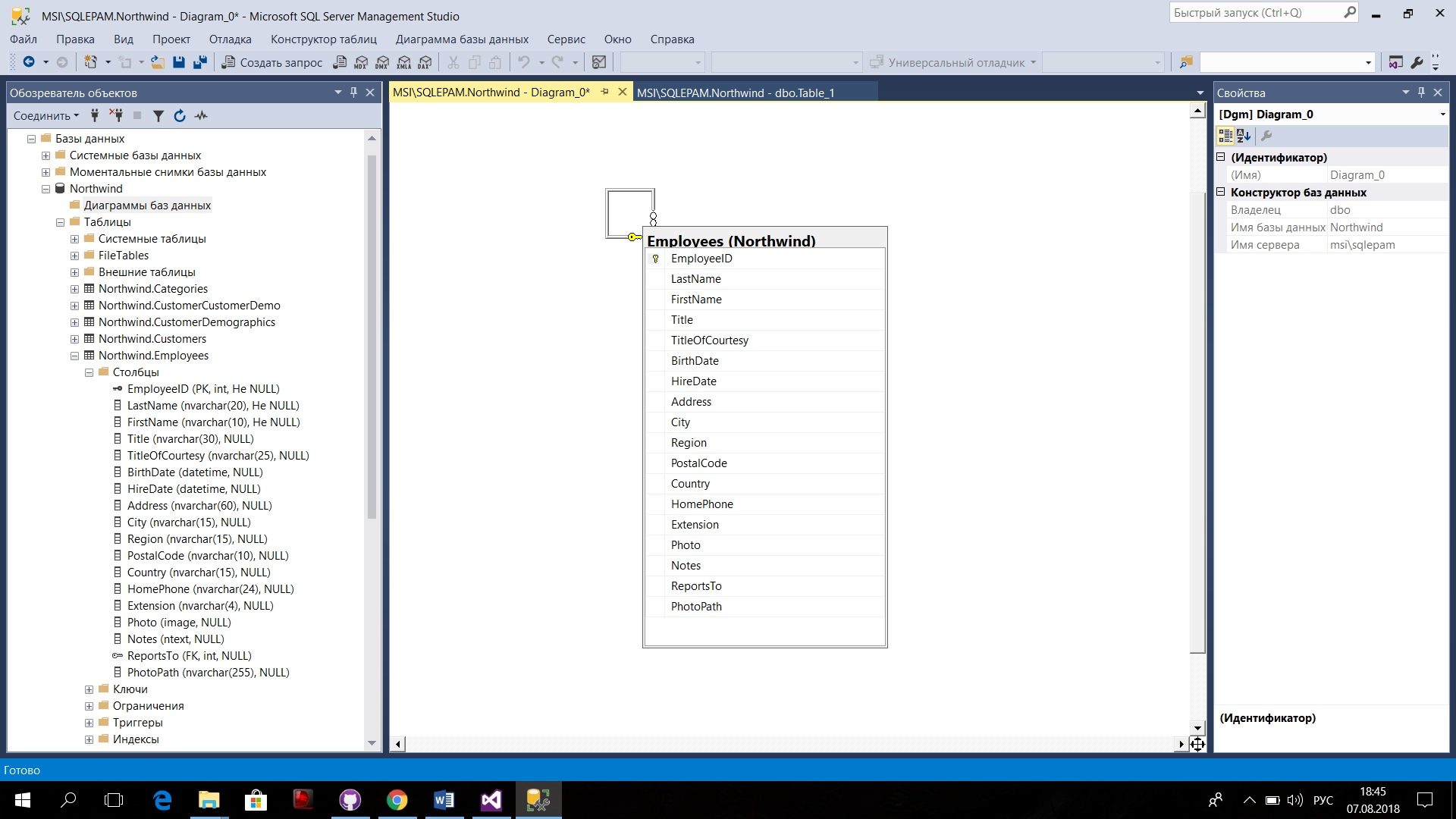Click the New Project toolbar icon

tap(90, 62)
